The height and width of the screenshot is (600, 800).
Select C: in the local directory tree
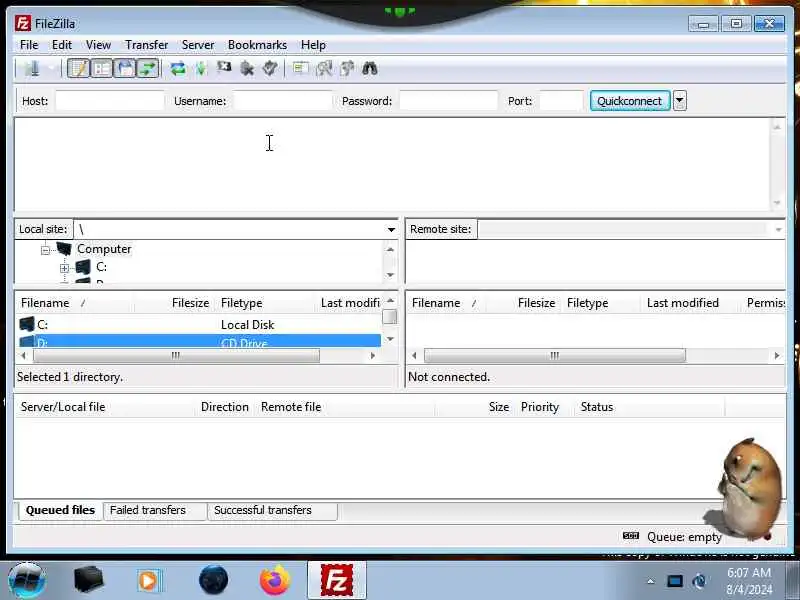pos(102,267)
